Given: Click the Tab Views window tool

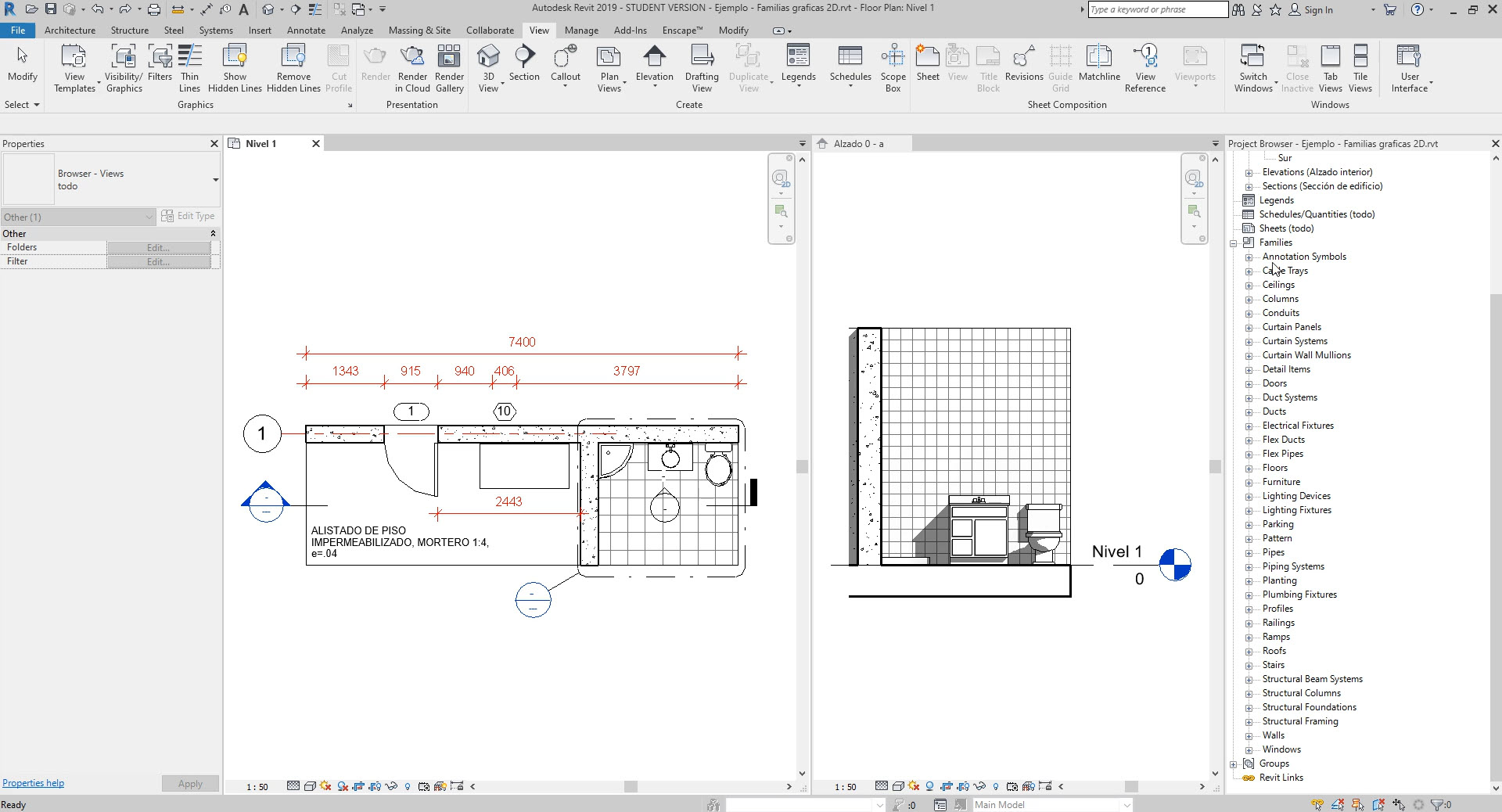Looking at the screenshot, I should tap(1330, 69).
